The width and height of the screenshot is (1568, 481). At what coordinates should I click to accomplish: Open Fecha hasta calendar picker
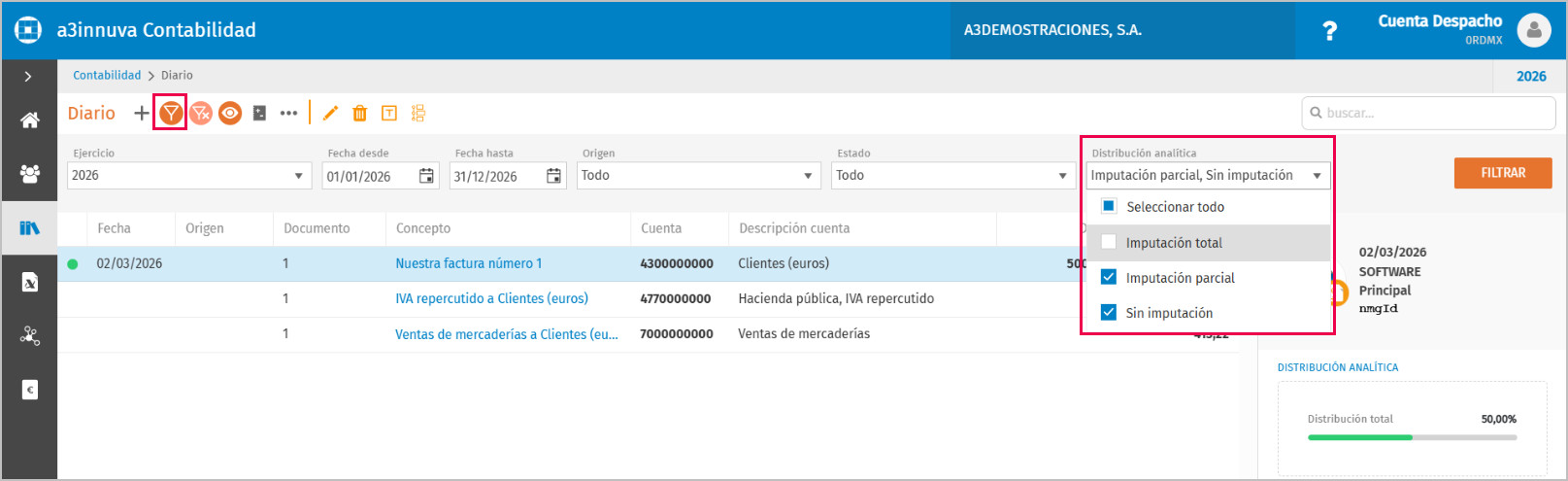[x=553, y=176]
